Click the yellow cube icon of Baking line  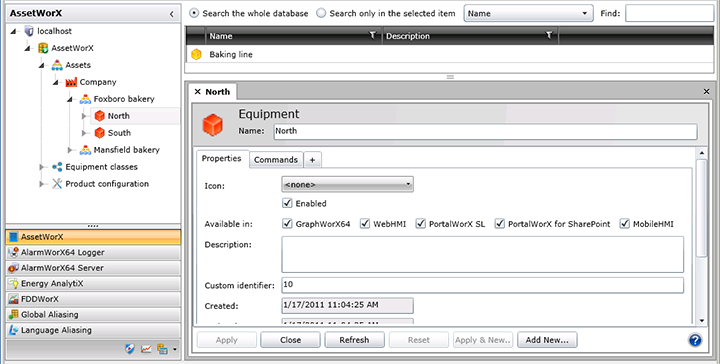click(197, 55)
